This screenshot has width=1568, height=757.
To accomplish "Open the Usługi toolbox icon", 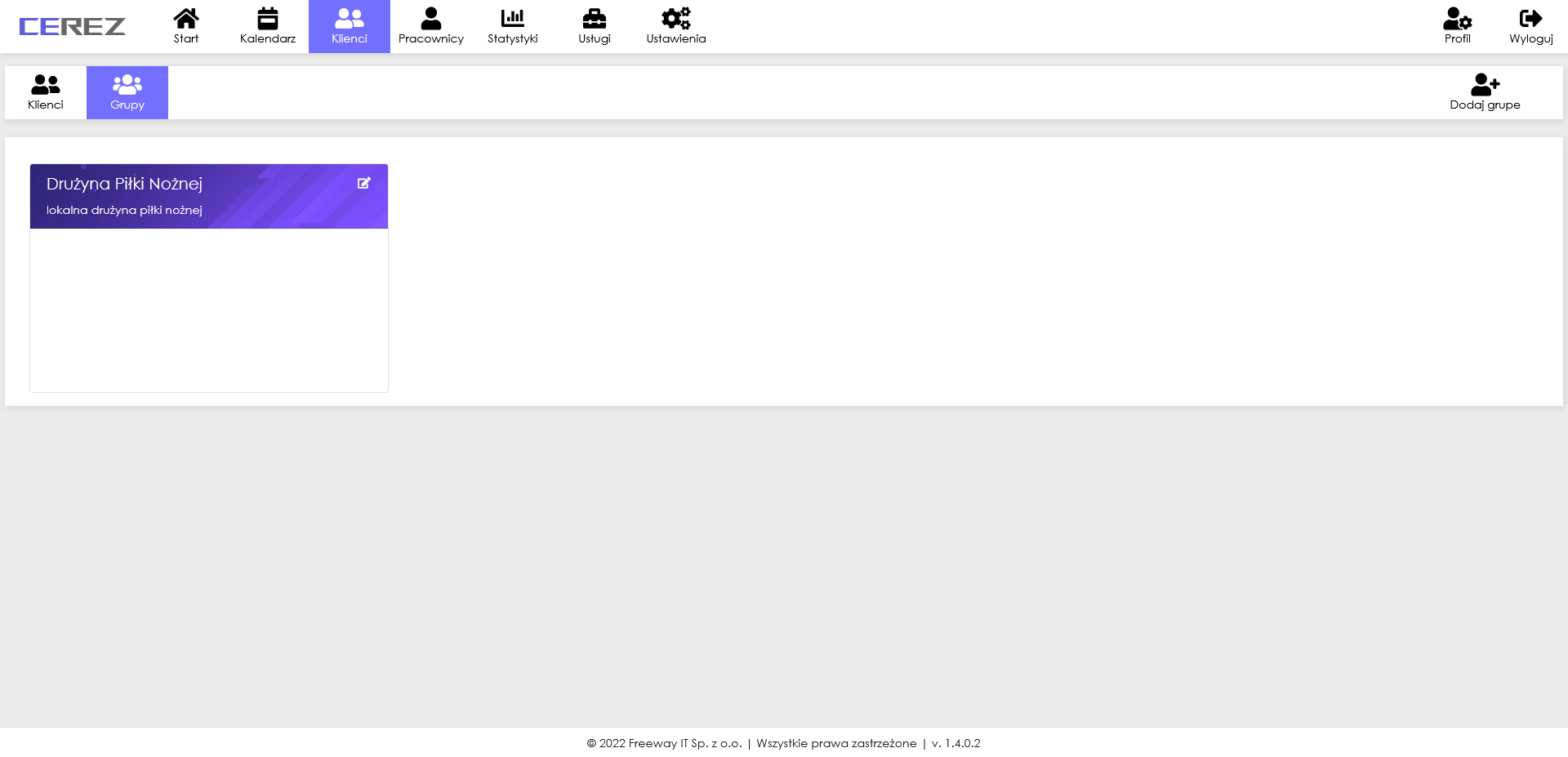I will click(595, 18).
